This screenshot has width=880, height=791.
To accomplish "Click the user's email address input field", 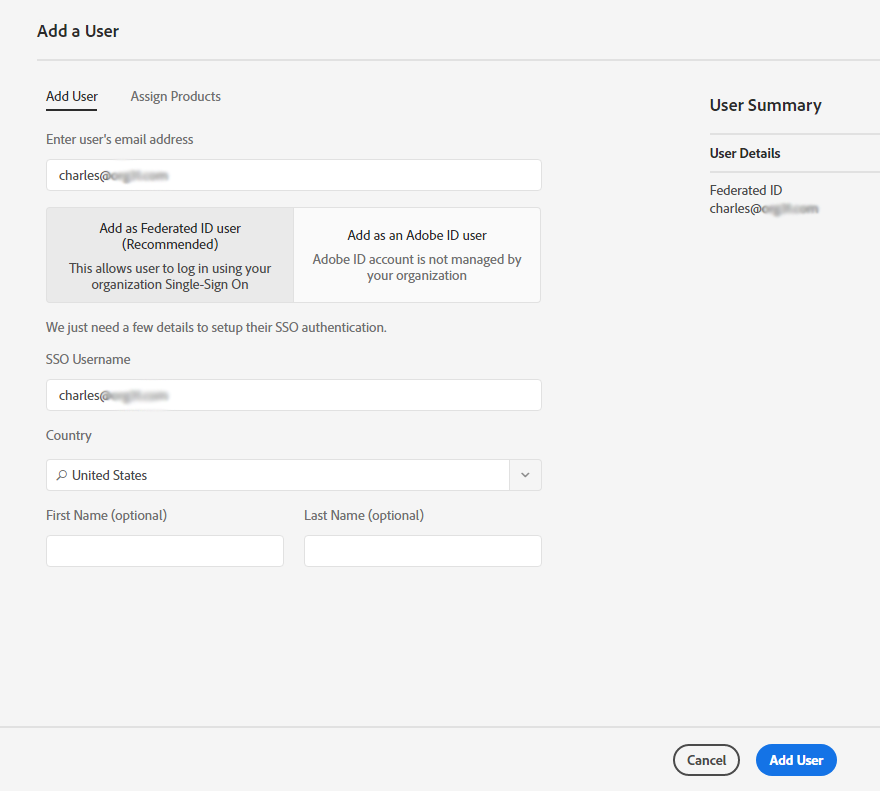I will 293,175.
